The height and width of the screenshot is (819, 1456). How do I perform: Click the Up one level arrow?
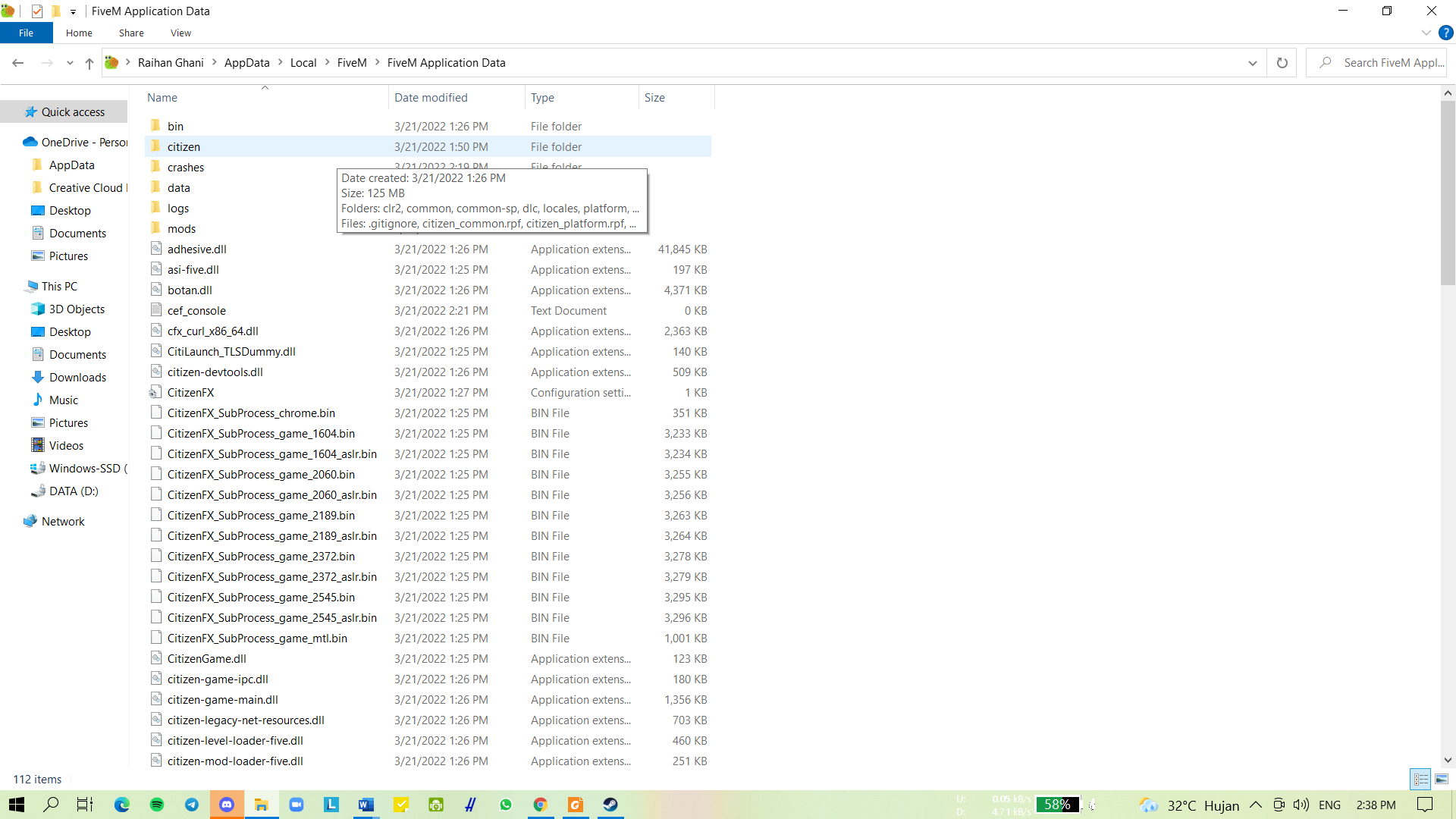pyautogui.click(x=89, y=63)
